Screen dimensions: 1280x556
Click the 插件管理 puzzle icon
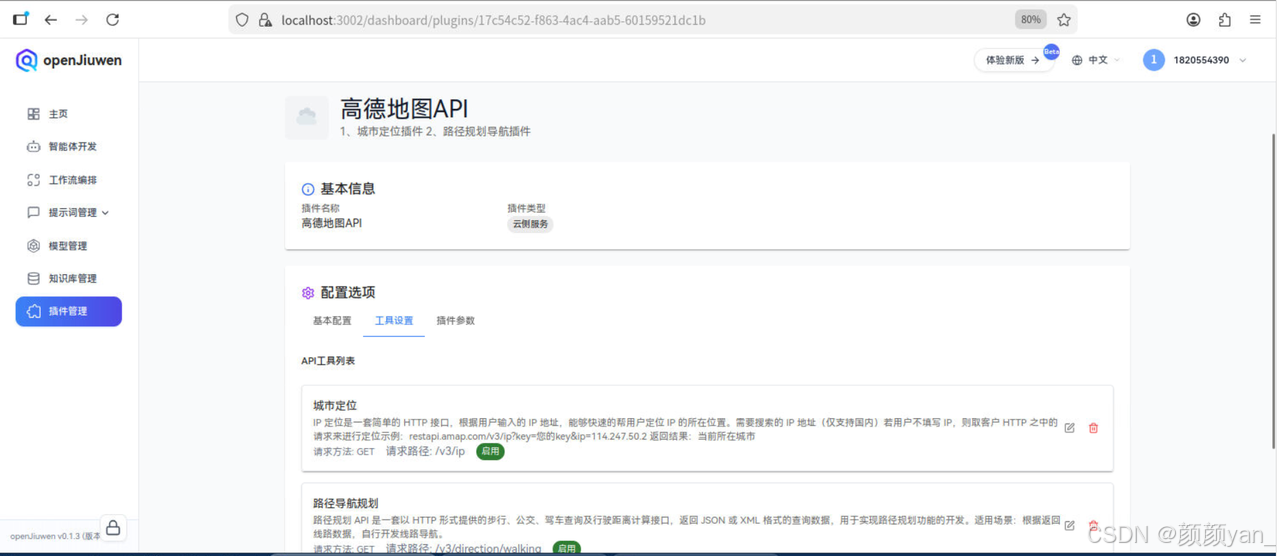34,312
